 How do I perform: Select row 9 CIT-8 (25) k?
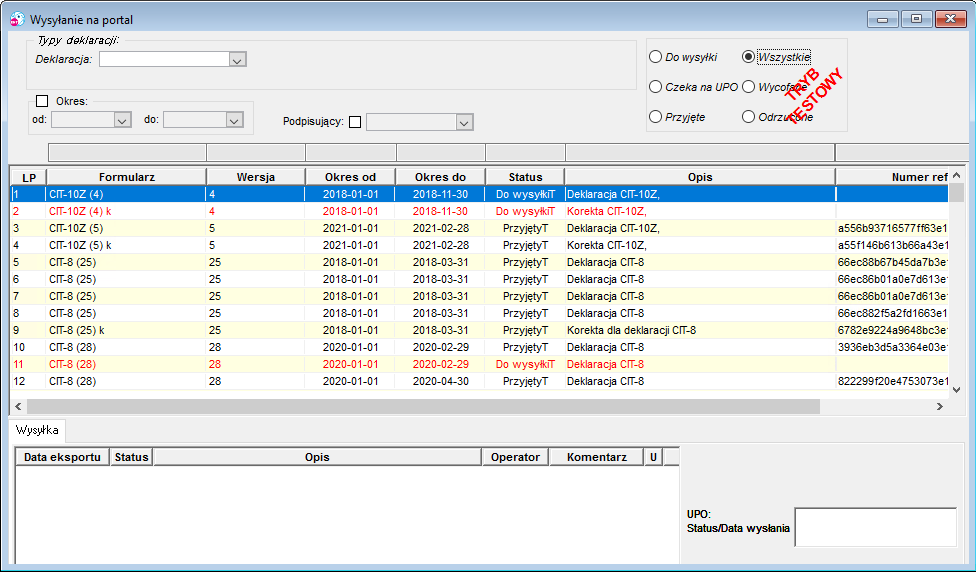coord(479,330)
